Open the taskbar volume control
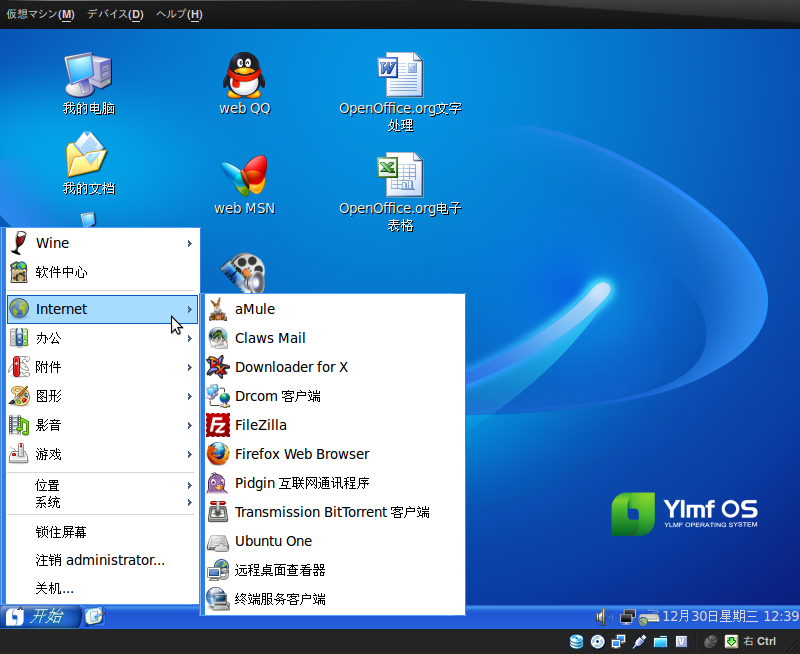 604,616
